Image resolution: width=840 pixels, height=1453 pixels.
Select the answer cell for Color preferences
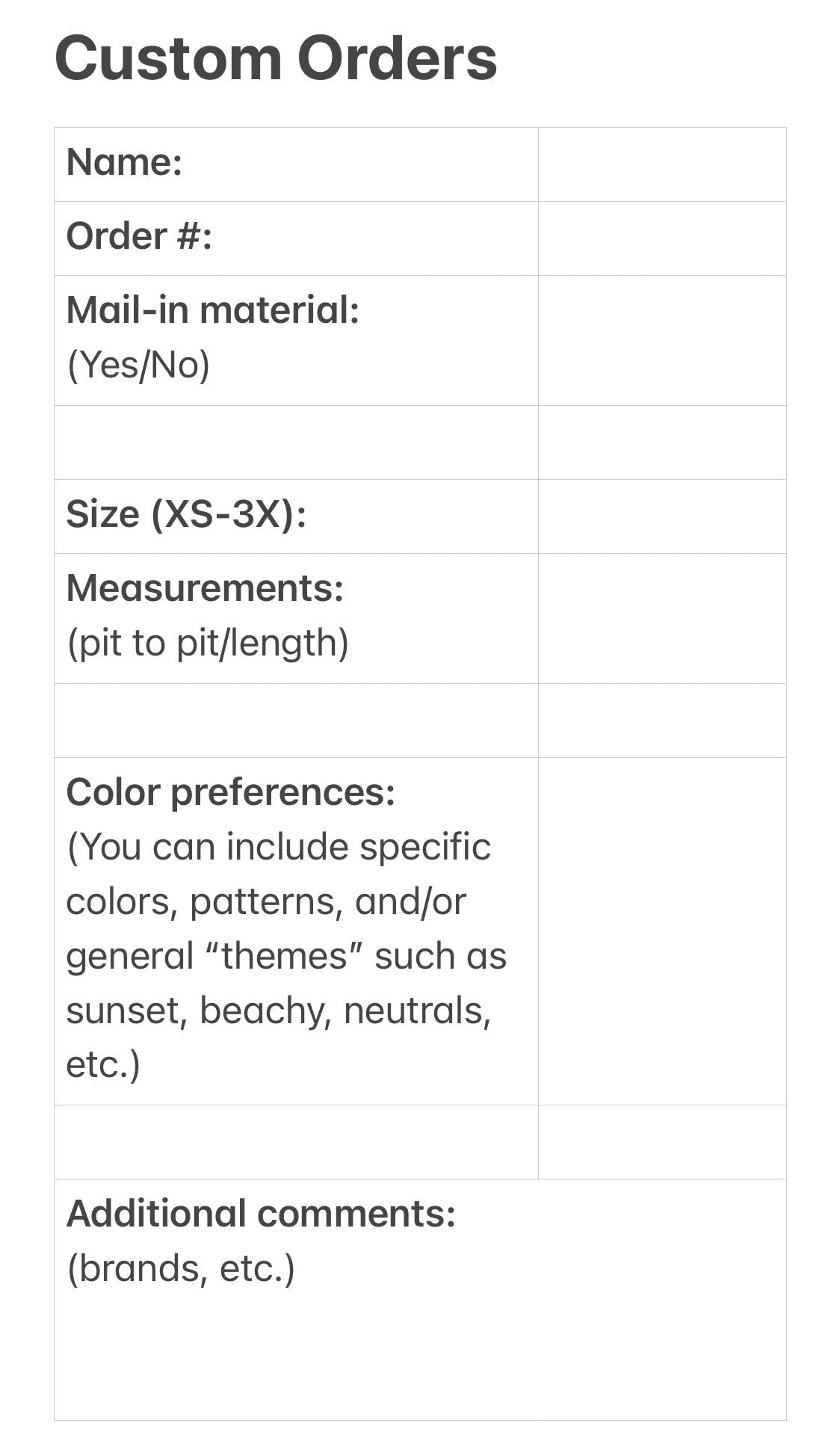coord(662,931)
